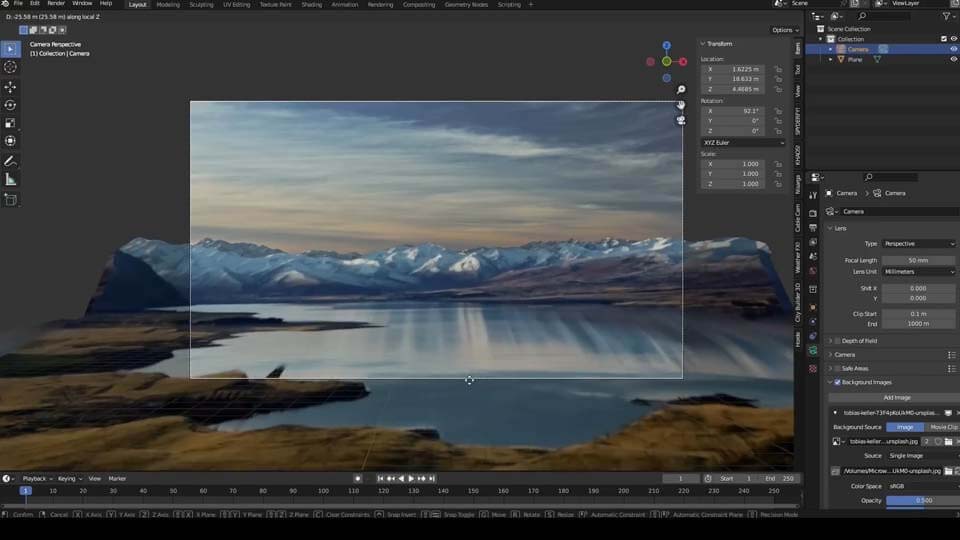
Task: Select the Add Cube tool
Action: pyautogui.click(x=10, y=200)
